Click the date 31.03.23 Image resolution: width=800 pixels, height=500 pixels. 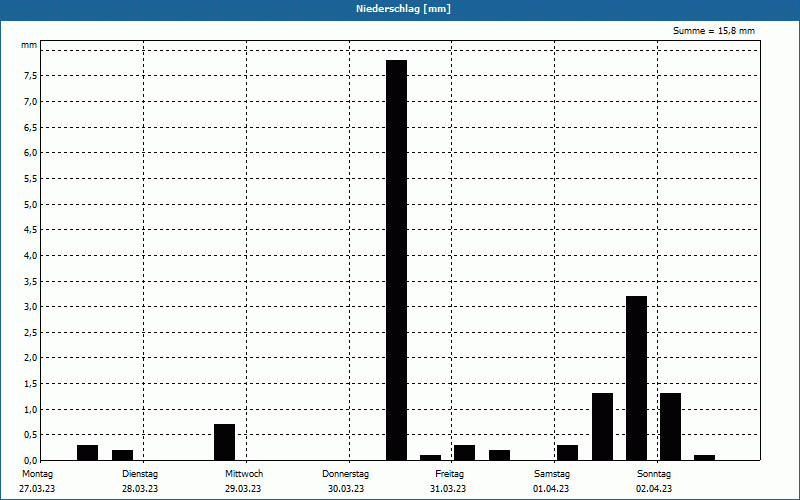[x=448, y=489]
